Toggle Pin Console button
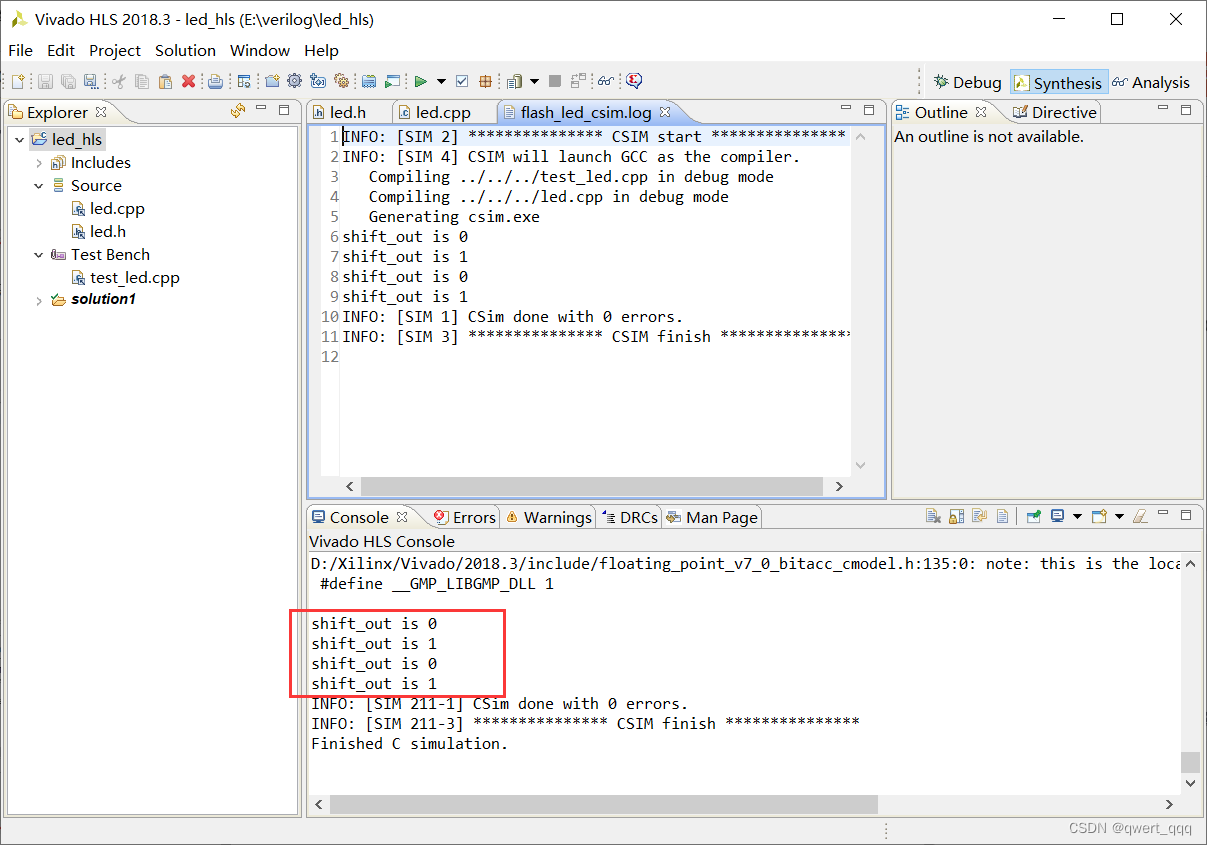This screenshot has height=845, width=1207. coord(1034,516)
